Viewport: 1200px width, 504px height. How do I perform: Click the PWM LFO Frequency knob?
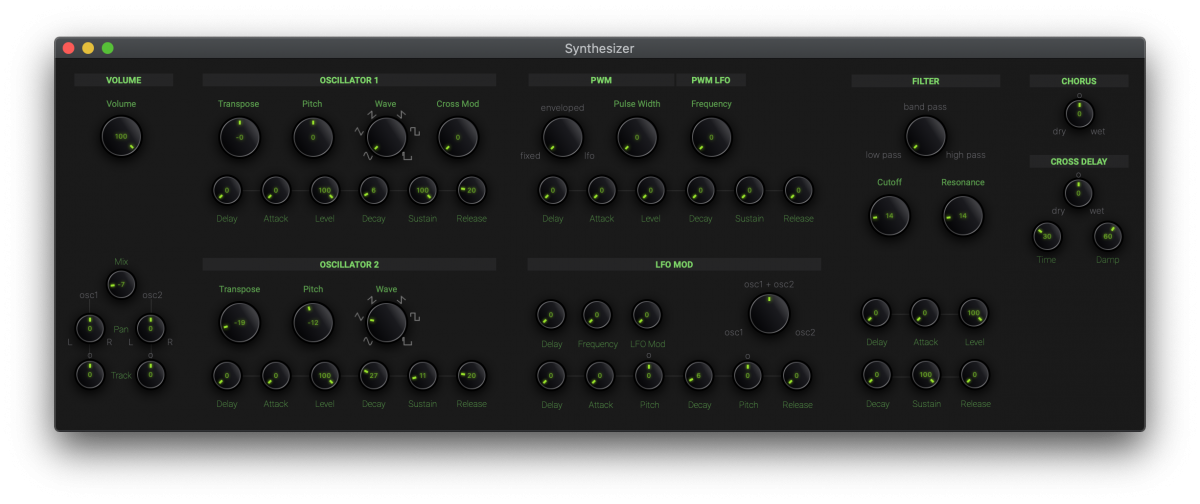pyautogui.click(x=711, y=137)
